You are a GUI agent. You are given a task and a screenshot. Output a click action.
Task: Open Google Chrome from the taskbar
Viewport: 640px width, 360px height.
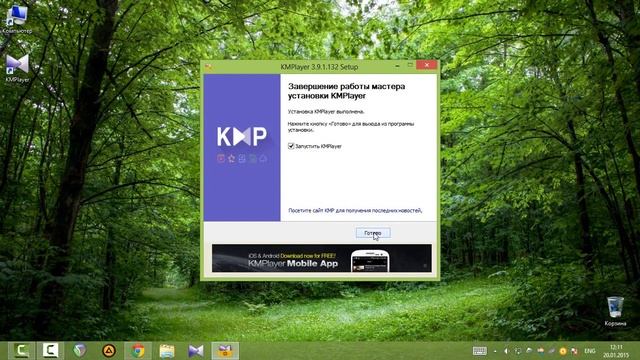[x=138, y=350]
